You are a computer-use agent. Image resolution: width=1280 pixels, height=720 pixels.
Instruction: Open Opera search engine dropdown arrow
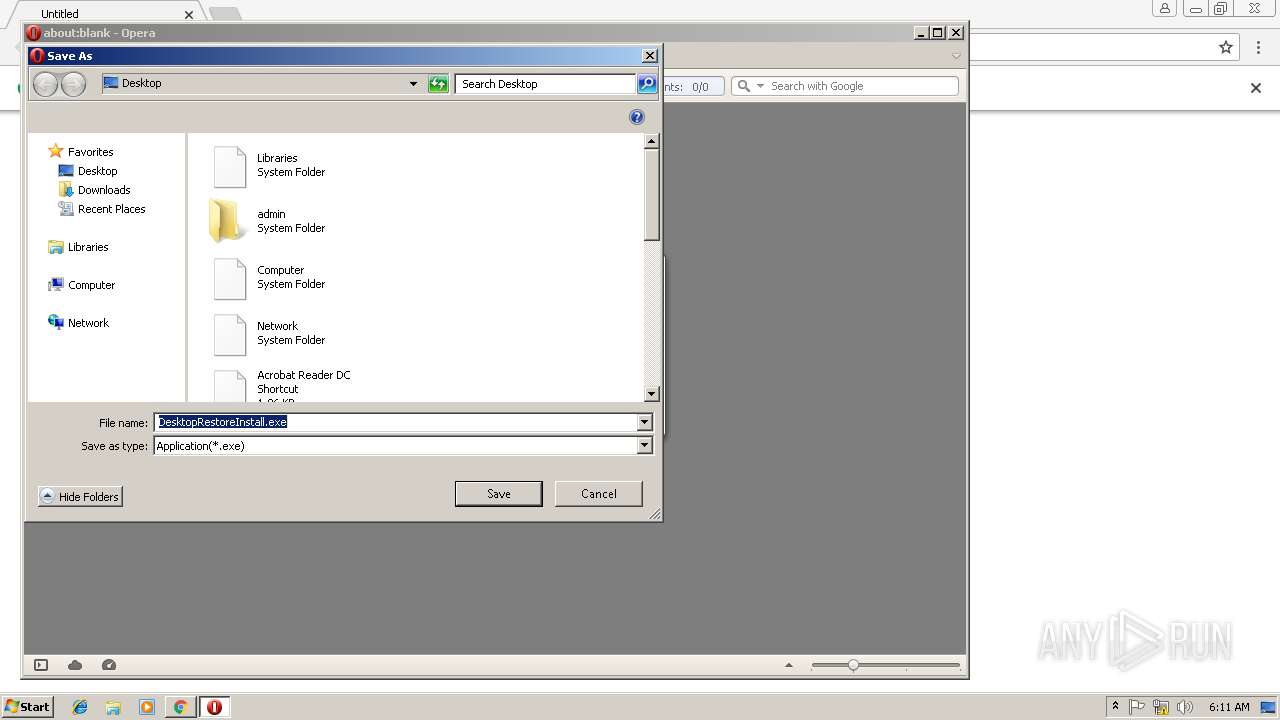coord(759,86)
